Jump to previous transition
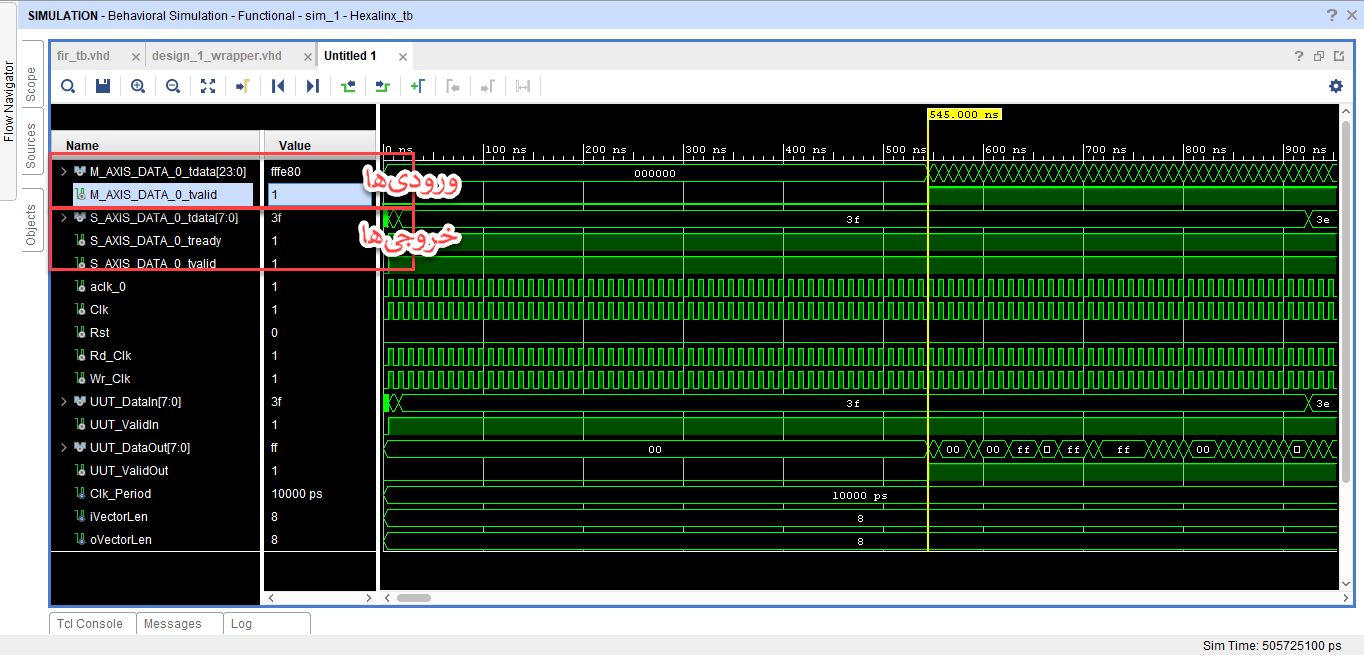 [348, 87]
